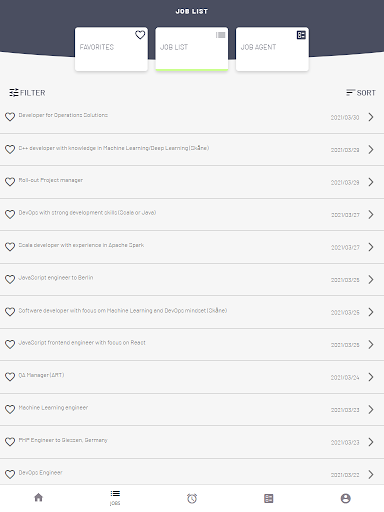Open the profile account icon

(346, 498)
